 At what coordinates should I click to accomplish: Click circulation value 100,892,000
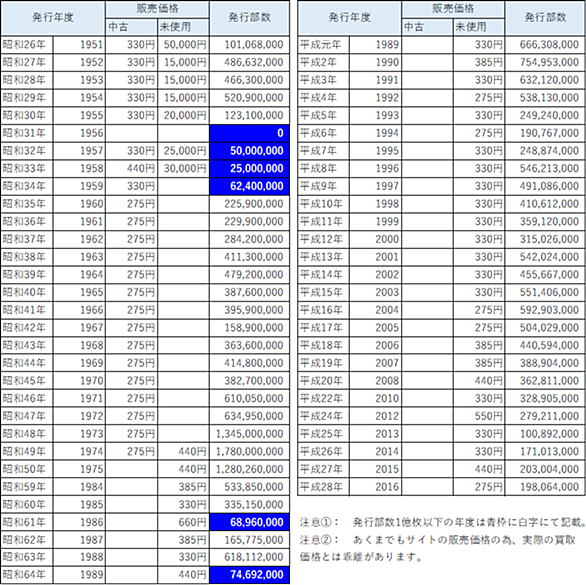point(545,434)
